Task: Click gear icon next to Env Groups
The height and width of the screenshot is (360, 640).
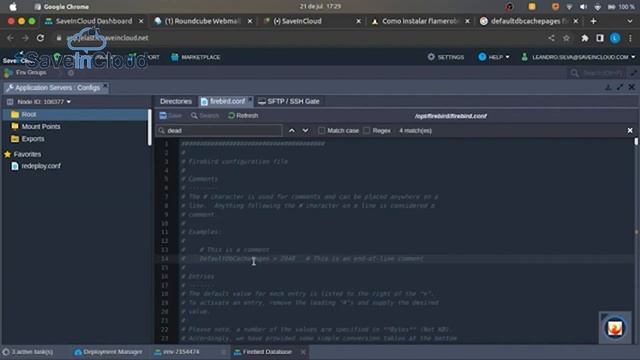Action: click(x=71, y=73)
